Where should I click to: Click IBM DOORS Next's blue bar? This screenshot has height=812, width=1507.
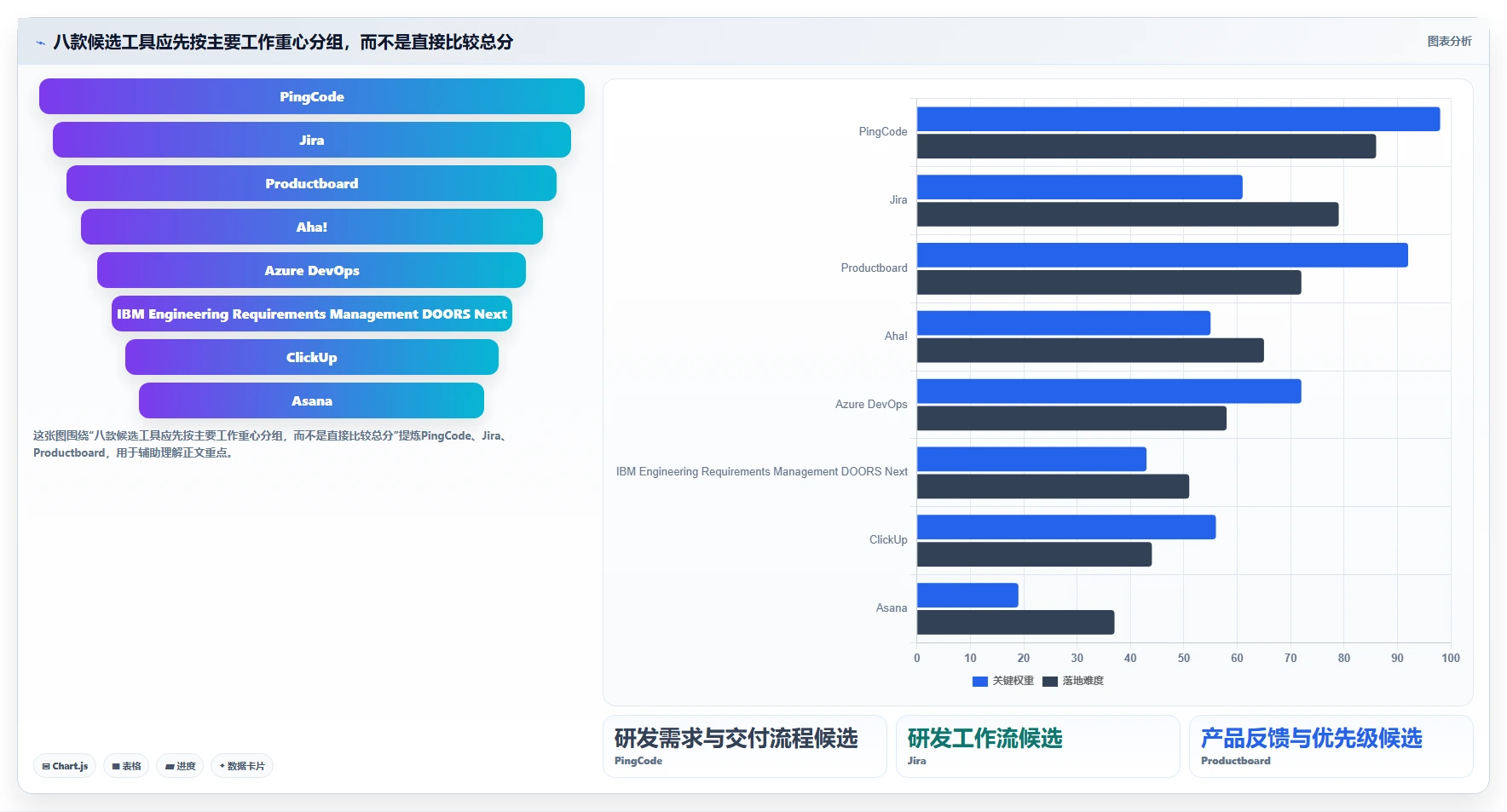[x=1031, y=459]
